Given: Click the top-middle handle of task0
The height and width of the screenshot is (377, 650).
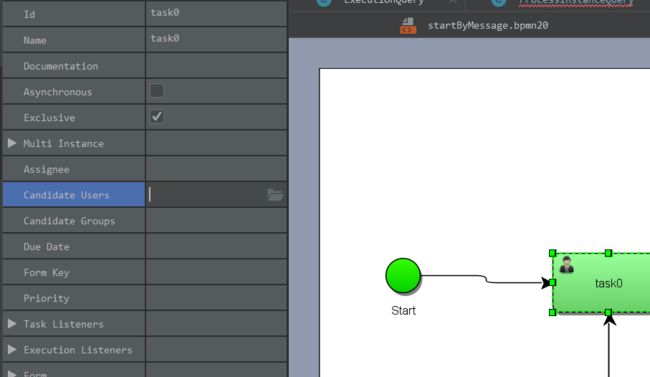Looking at the screenshot, I should [608, 253].
